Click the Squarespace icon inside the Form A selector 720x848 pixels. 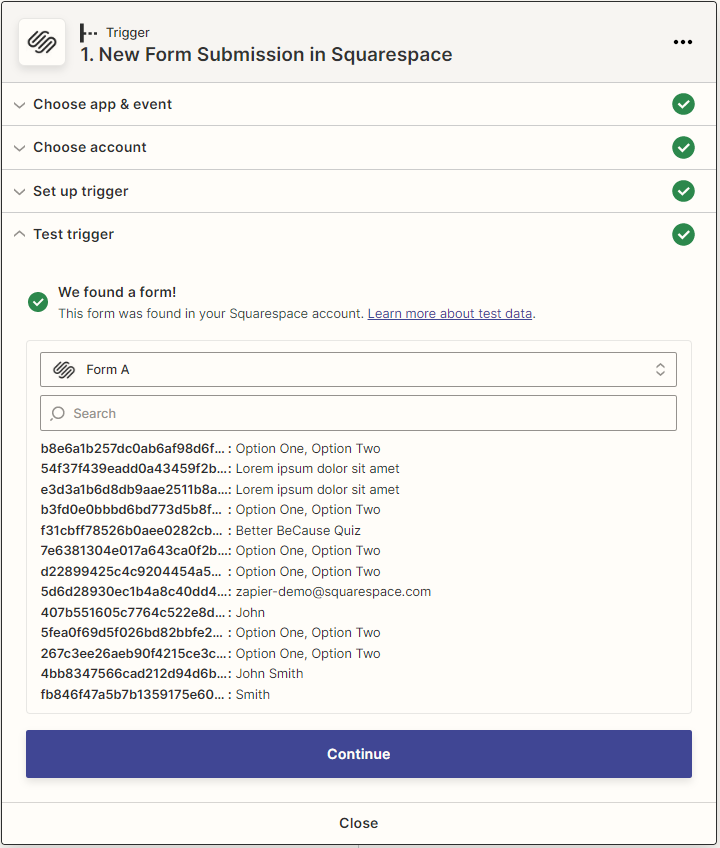coord(64,369)
